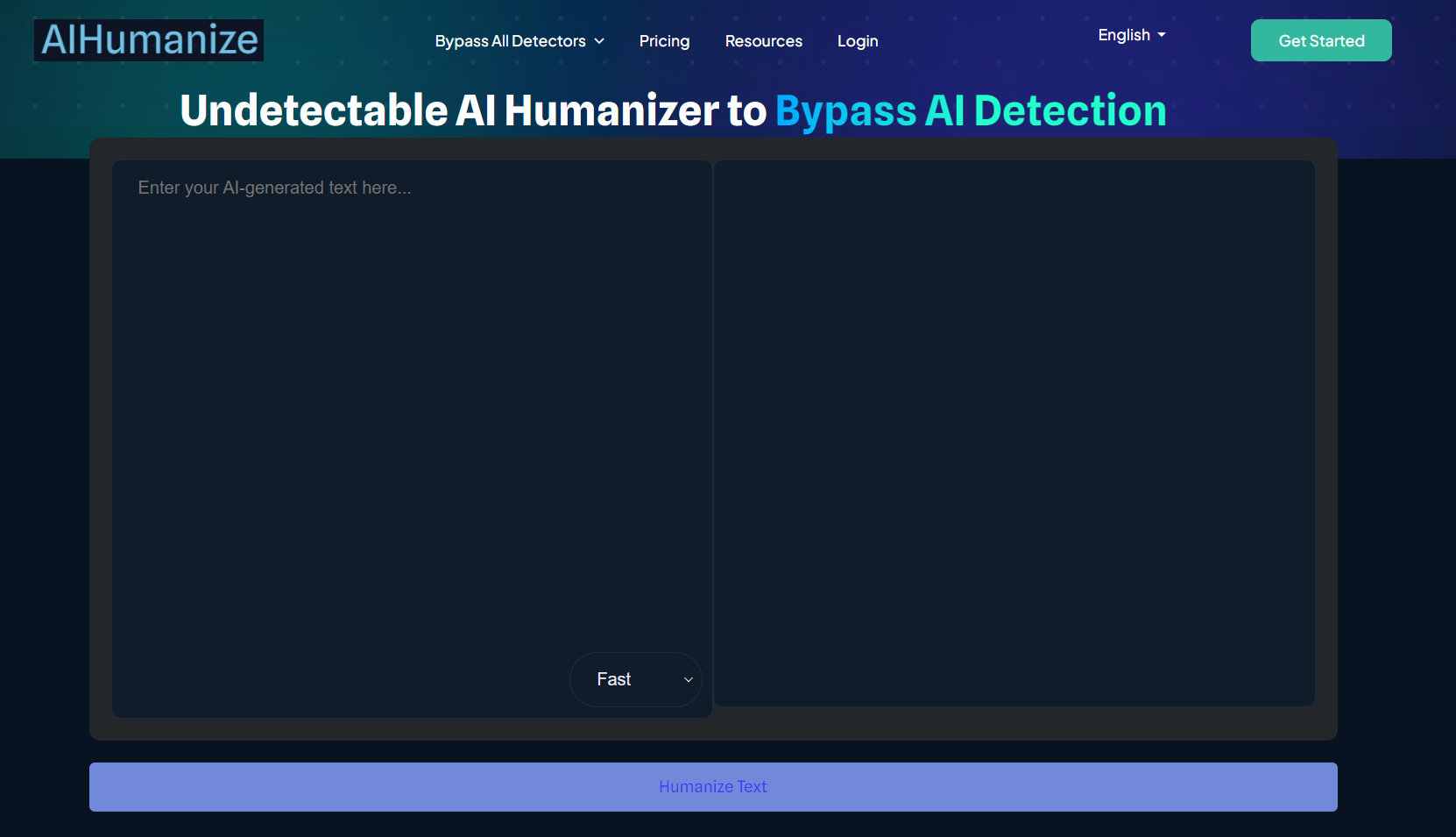Click the dark editor container frame

712,736
